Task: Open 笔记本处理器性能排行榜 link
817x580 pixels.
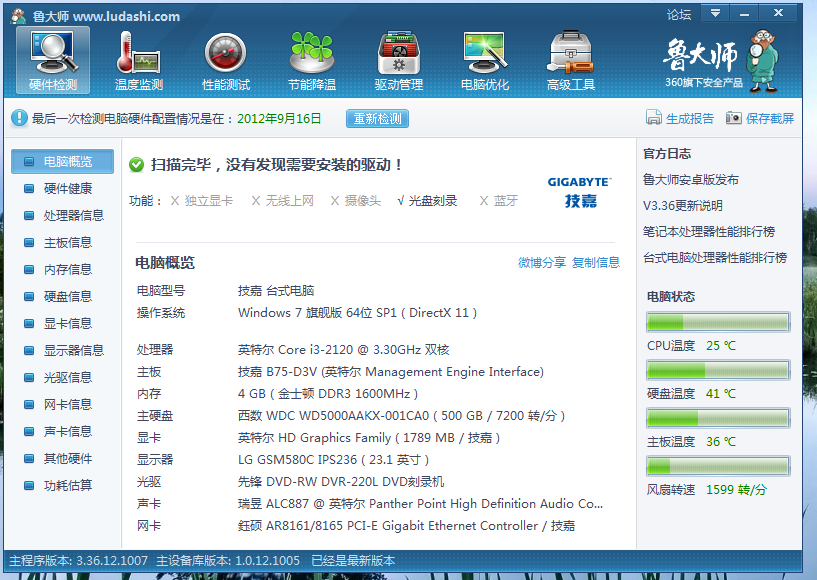Action: [x=709, y=232]
